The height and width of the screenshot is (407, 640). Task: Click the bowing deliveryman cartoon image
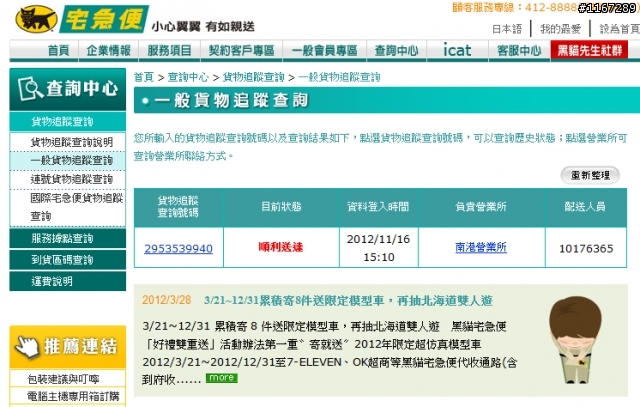pos(575,340)
